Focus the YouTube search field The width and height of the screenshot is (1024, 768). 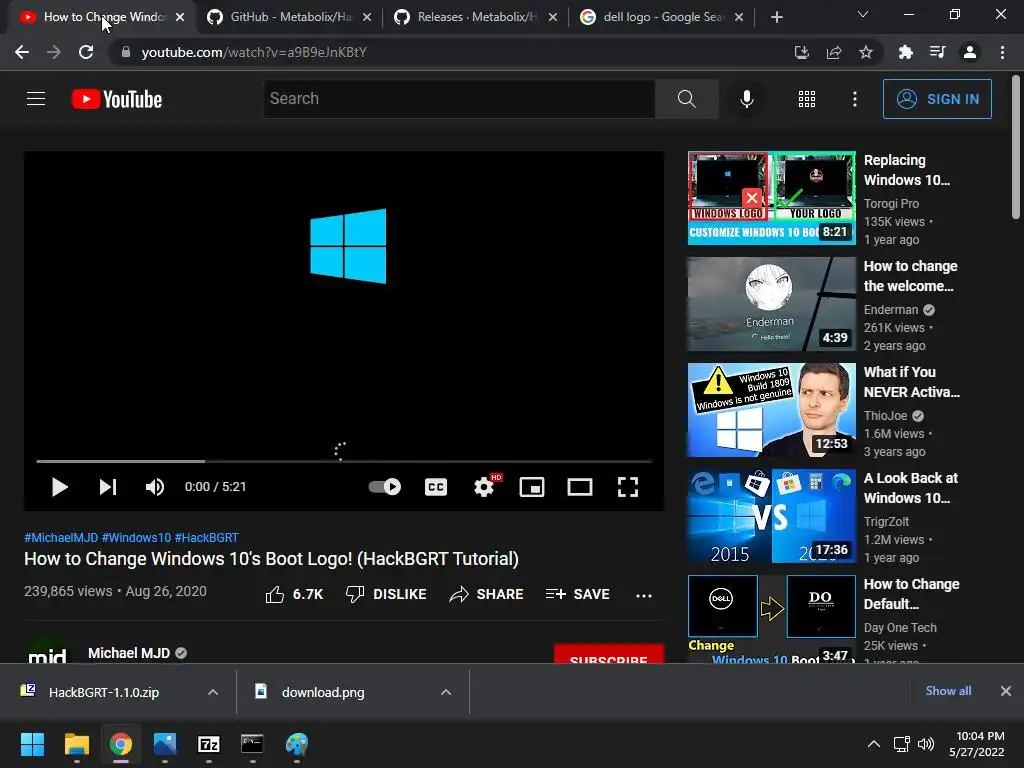point(459,99)
